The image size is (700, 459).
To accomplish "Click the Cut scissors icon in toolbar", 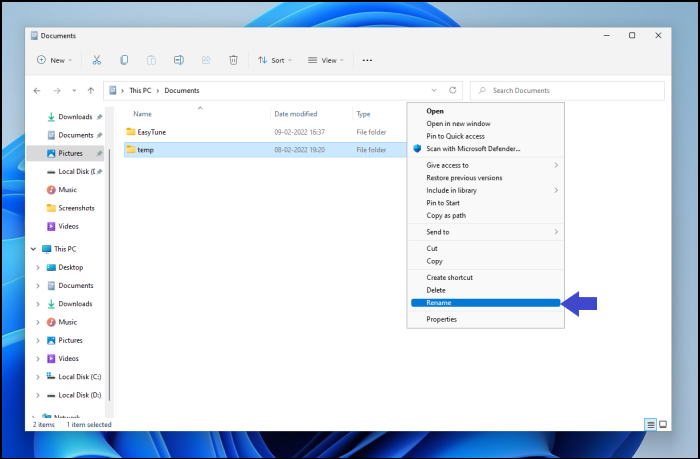I will pyautogui.click(x=97, y=60).
